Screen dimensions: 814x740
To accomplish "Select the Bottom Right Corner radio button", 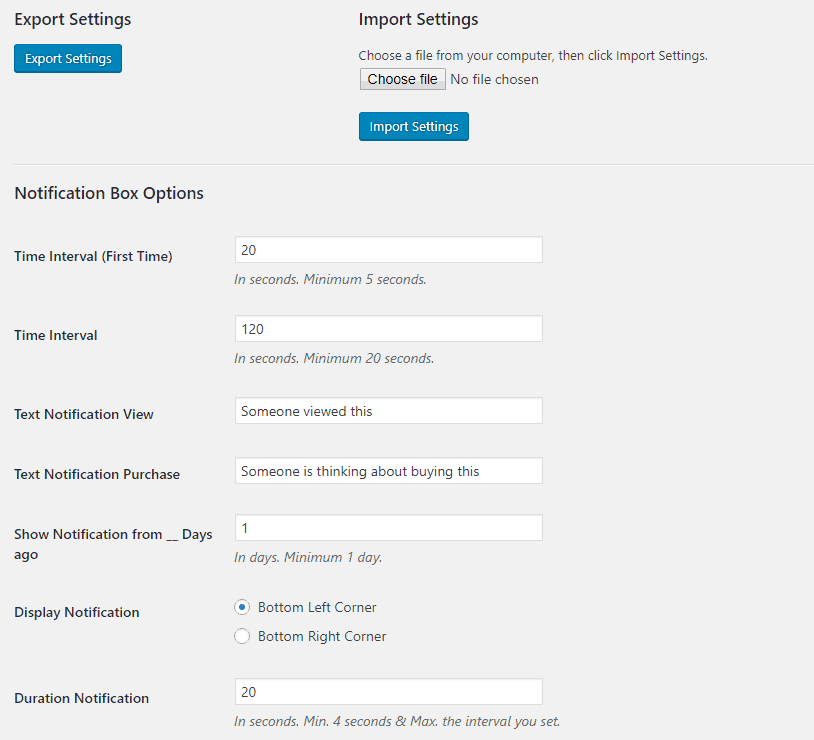I will (x=241, y=636).
